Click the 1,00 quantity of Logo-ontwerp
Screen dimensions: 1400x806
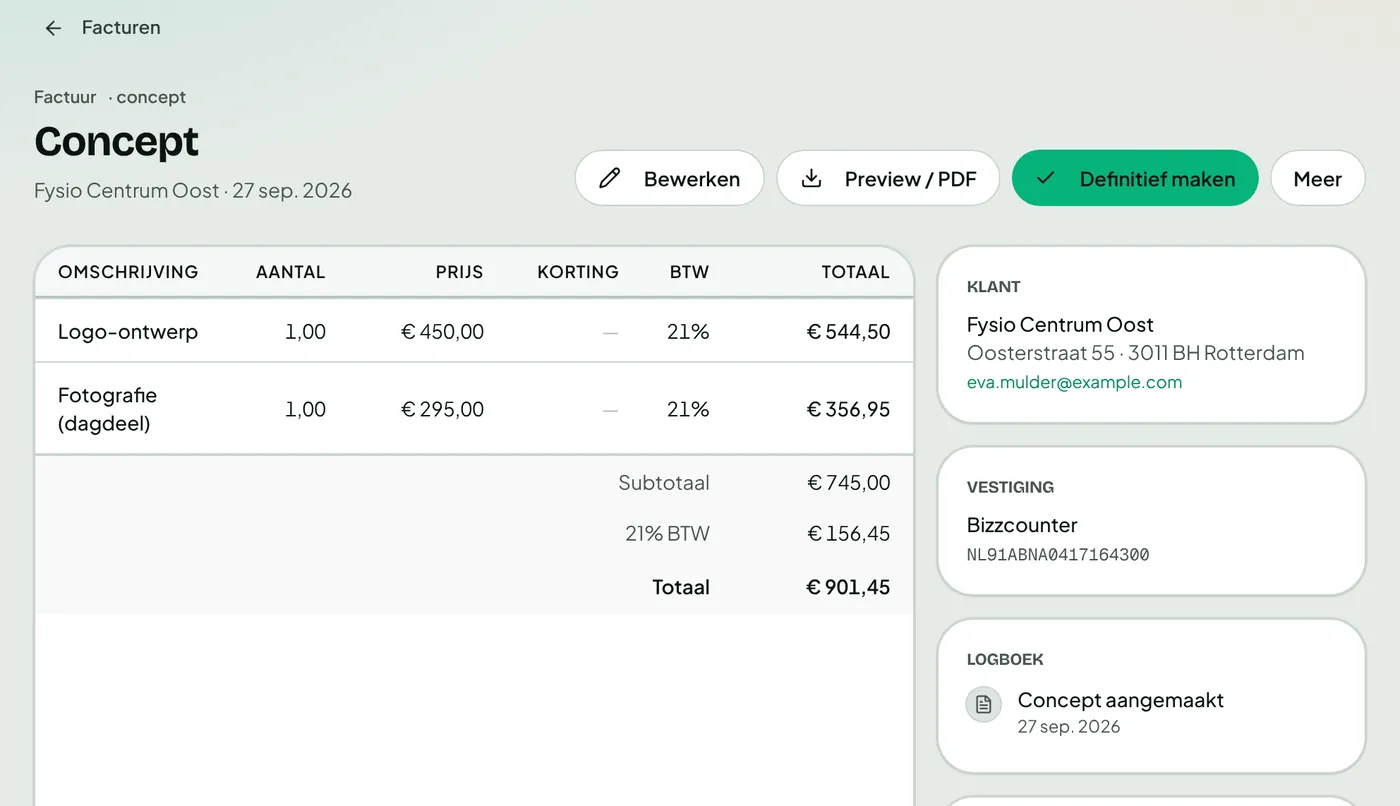(x=305, y=332)
